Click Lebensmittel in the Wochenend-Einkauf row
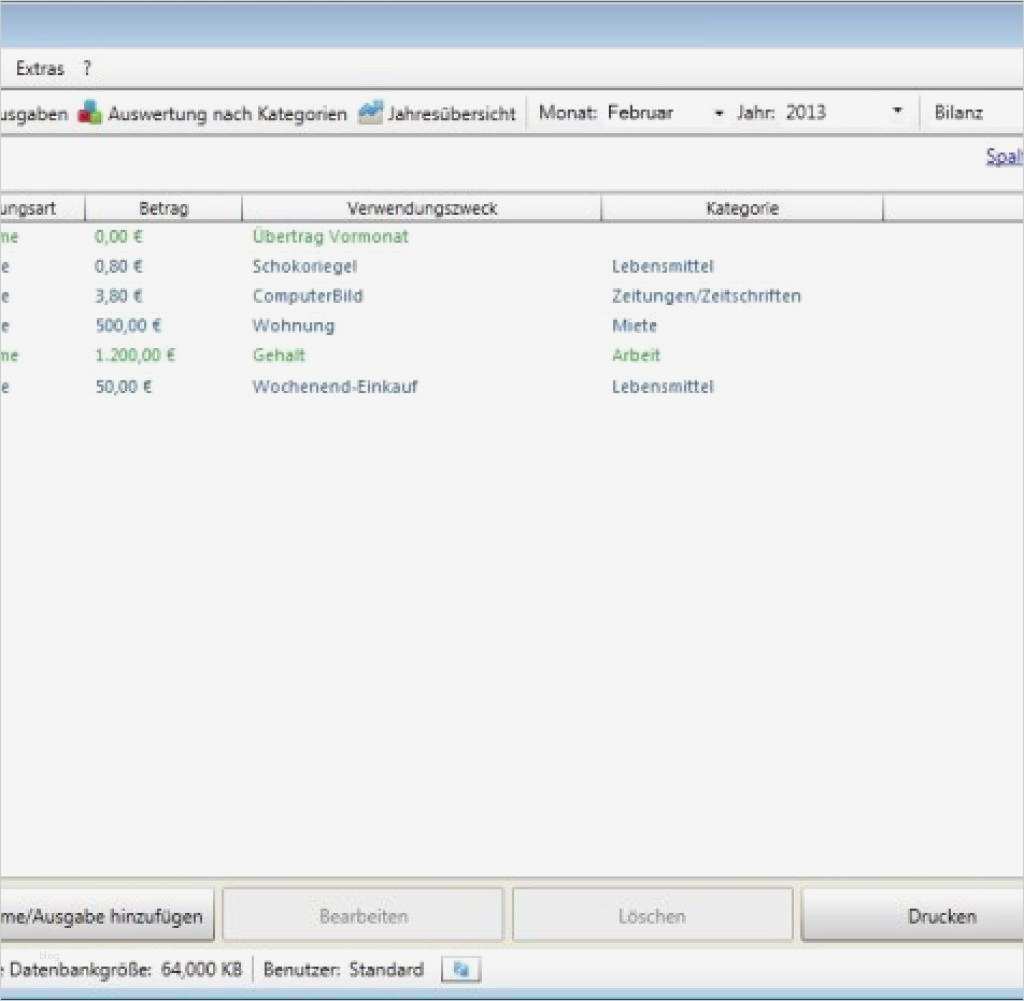 pyautogui.click(x=662, y=387)
